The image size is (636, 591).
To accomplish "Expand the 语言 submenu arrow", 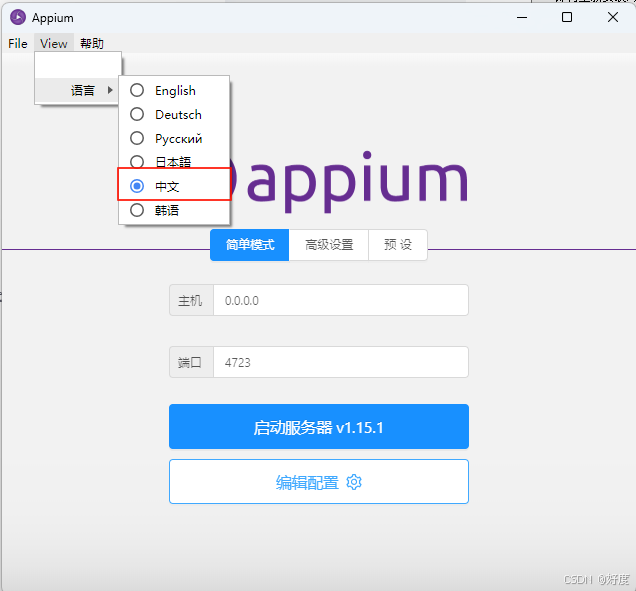I will tap(110, 90).
